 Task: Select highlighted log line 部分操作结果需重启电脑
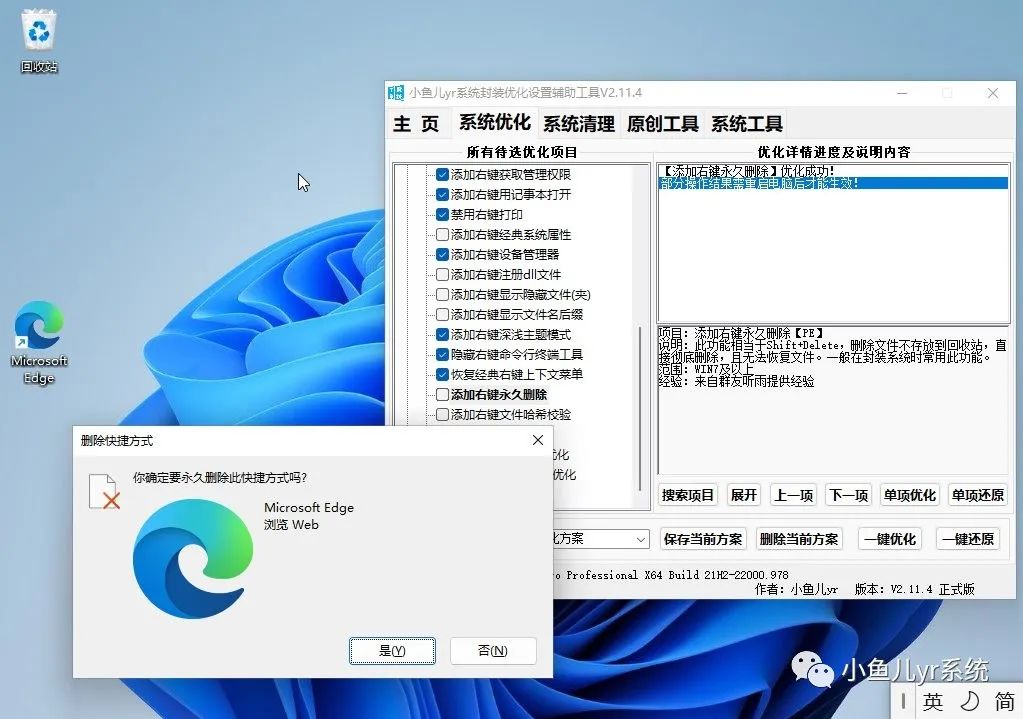tap(833, 183)
